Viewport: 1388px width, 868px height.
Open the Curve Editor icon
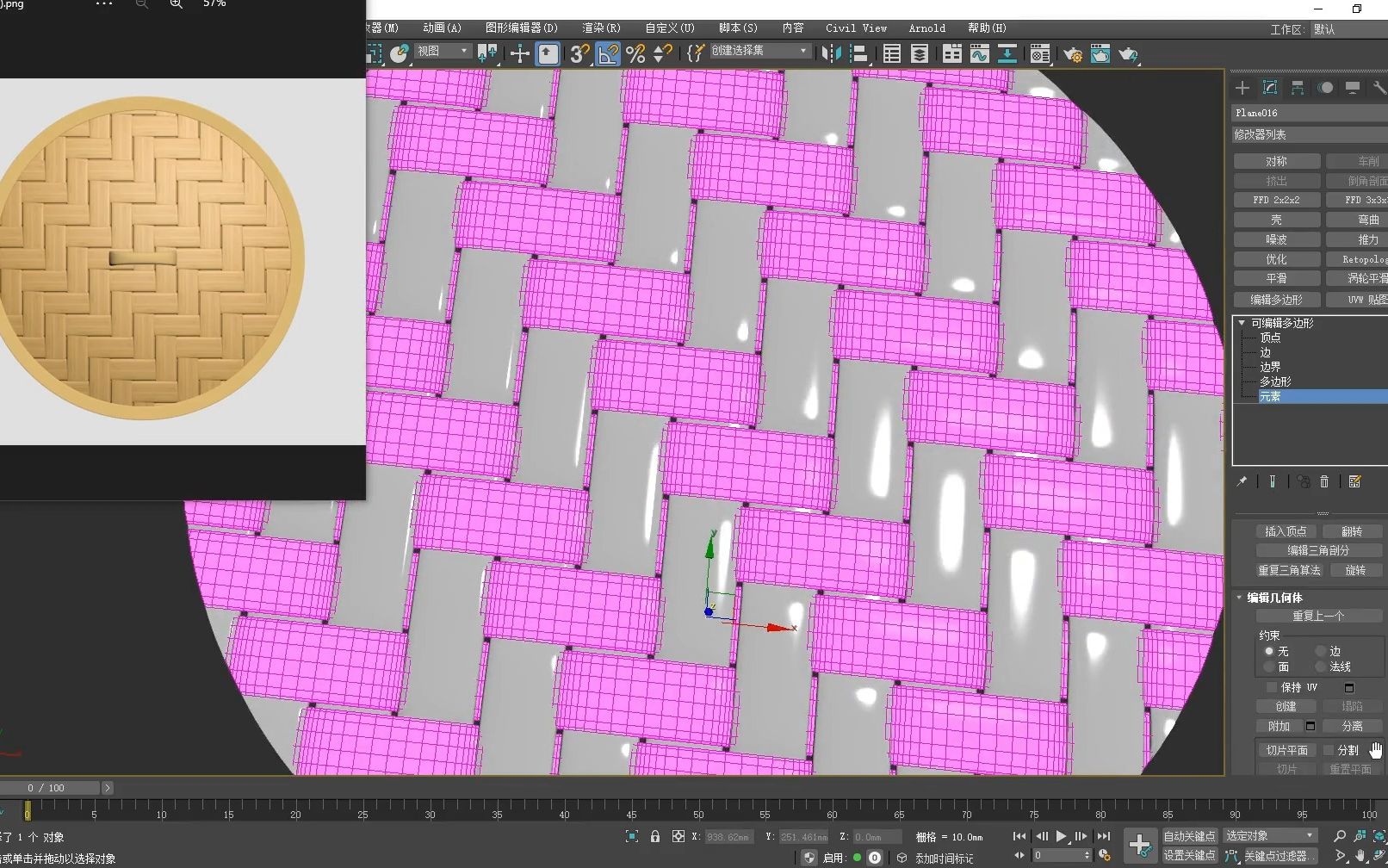(979, 53)
